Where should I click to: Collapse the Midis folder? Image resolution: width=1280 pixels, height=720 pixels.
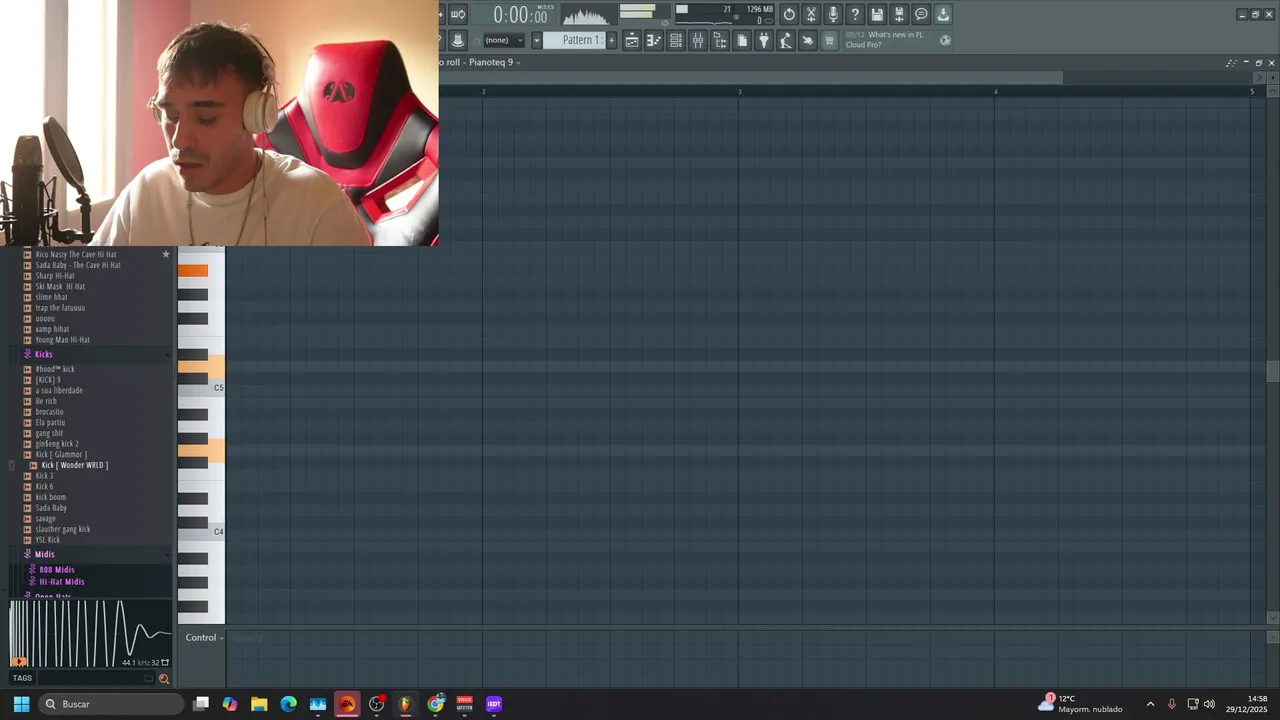pyautogui.click(x=44, y=554)
